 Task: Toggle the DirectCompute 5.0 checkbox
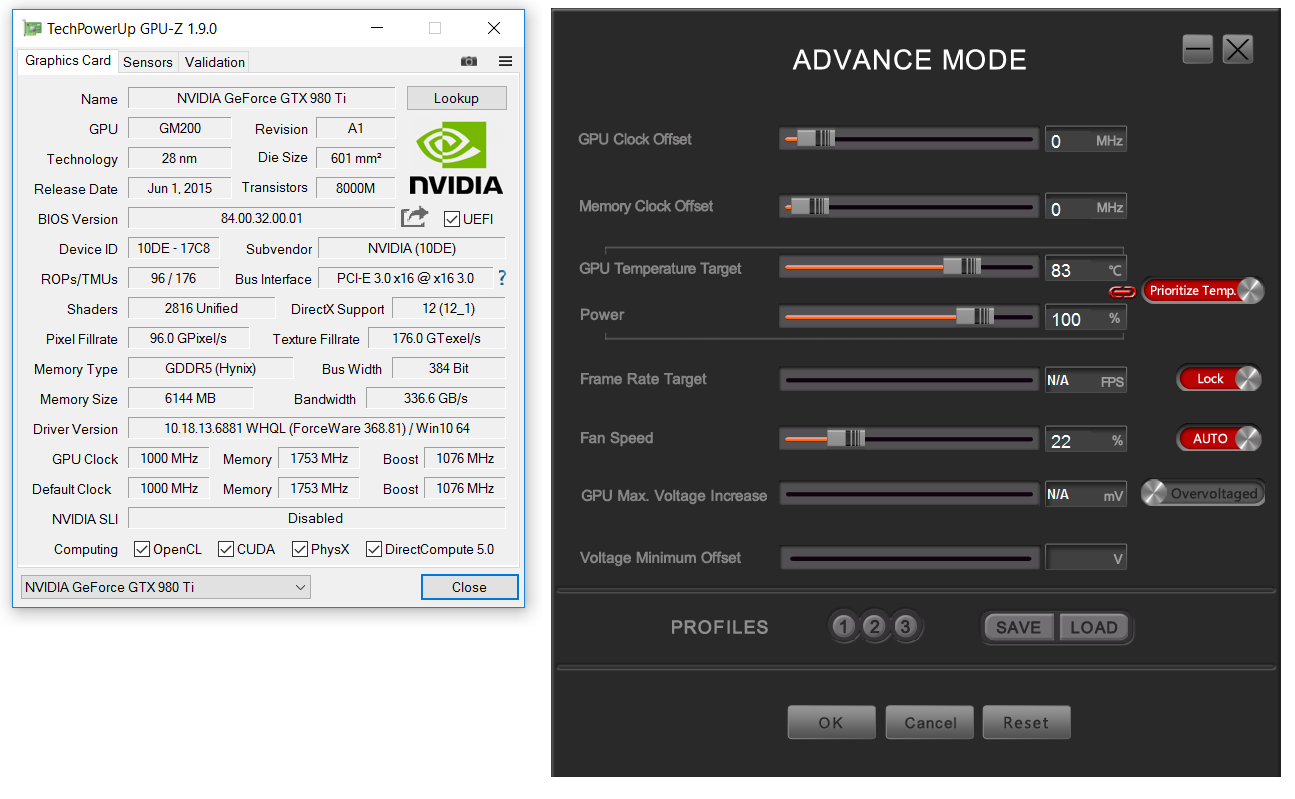[x=374, y=549]
